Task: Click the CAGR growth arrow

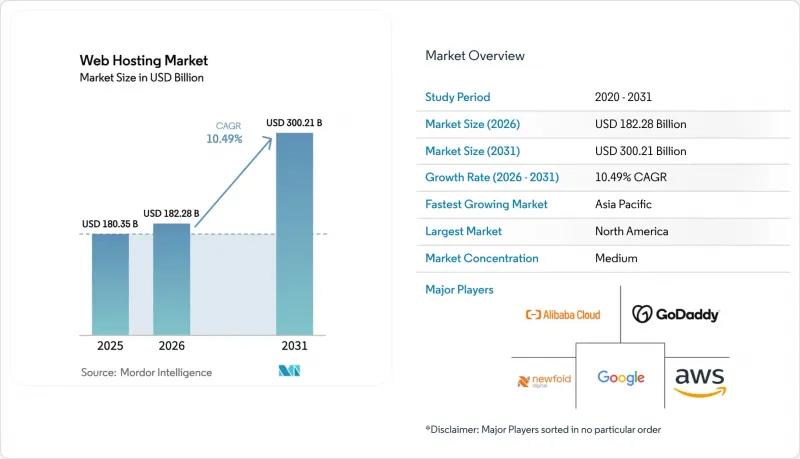Action: pyautogui.click(x=234, y=182)
